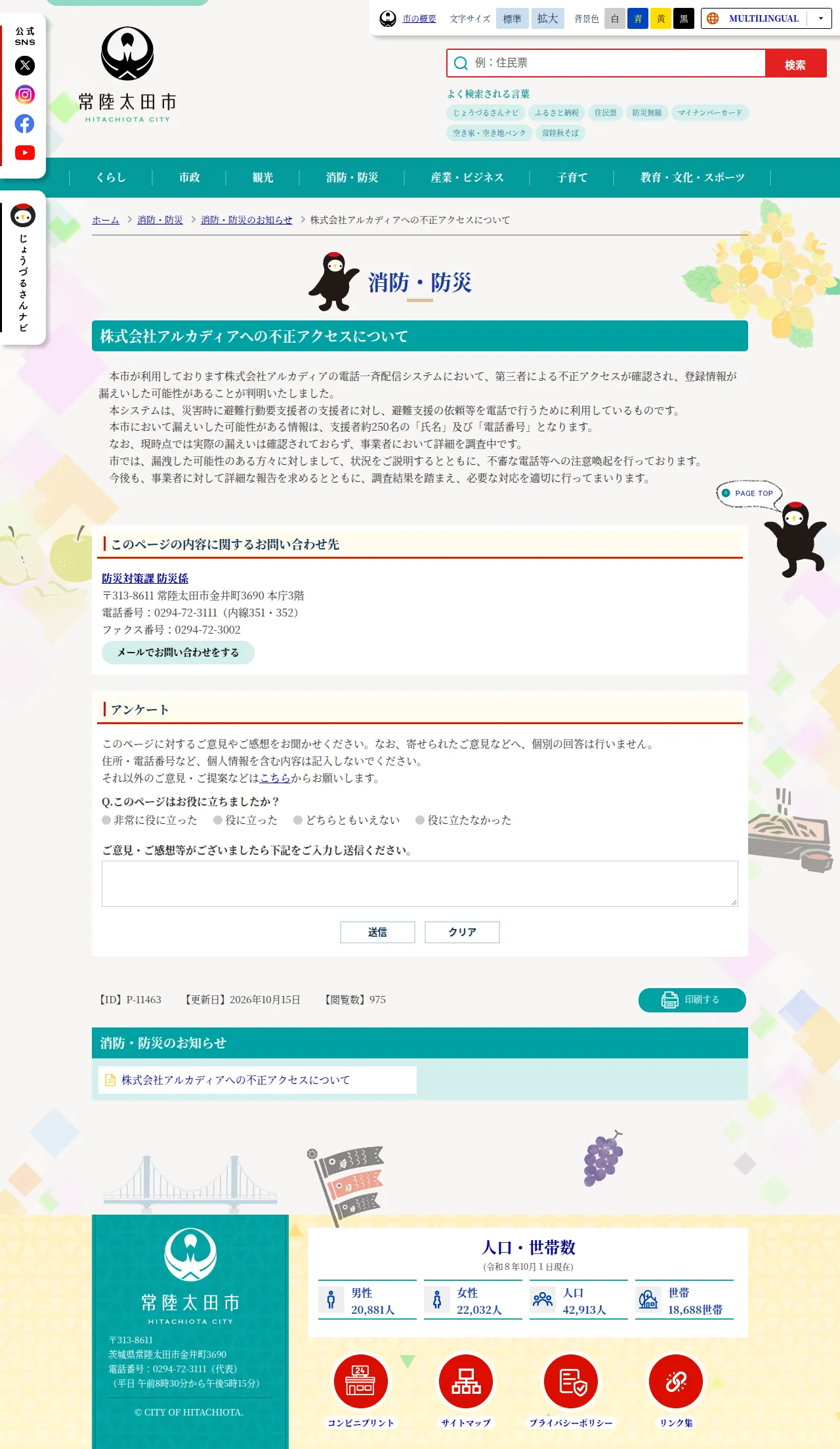
Task: Click 防災無線 search keyword tag
Action: coord(647,113)
